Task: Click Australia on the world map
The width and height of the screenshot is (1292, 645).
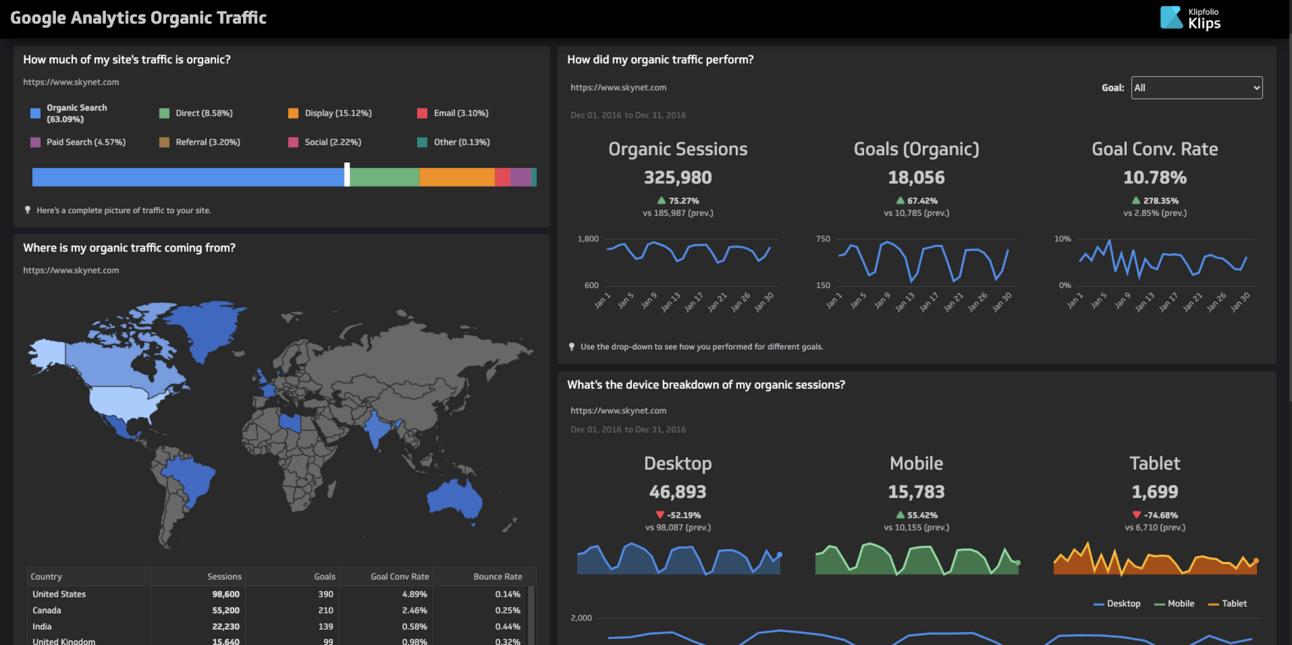Action: click(455, 496)
